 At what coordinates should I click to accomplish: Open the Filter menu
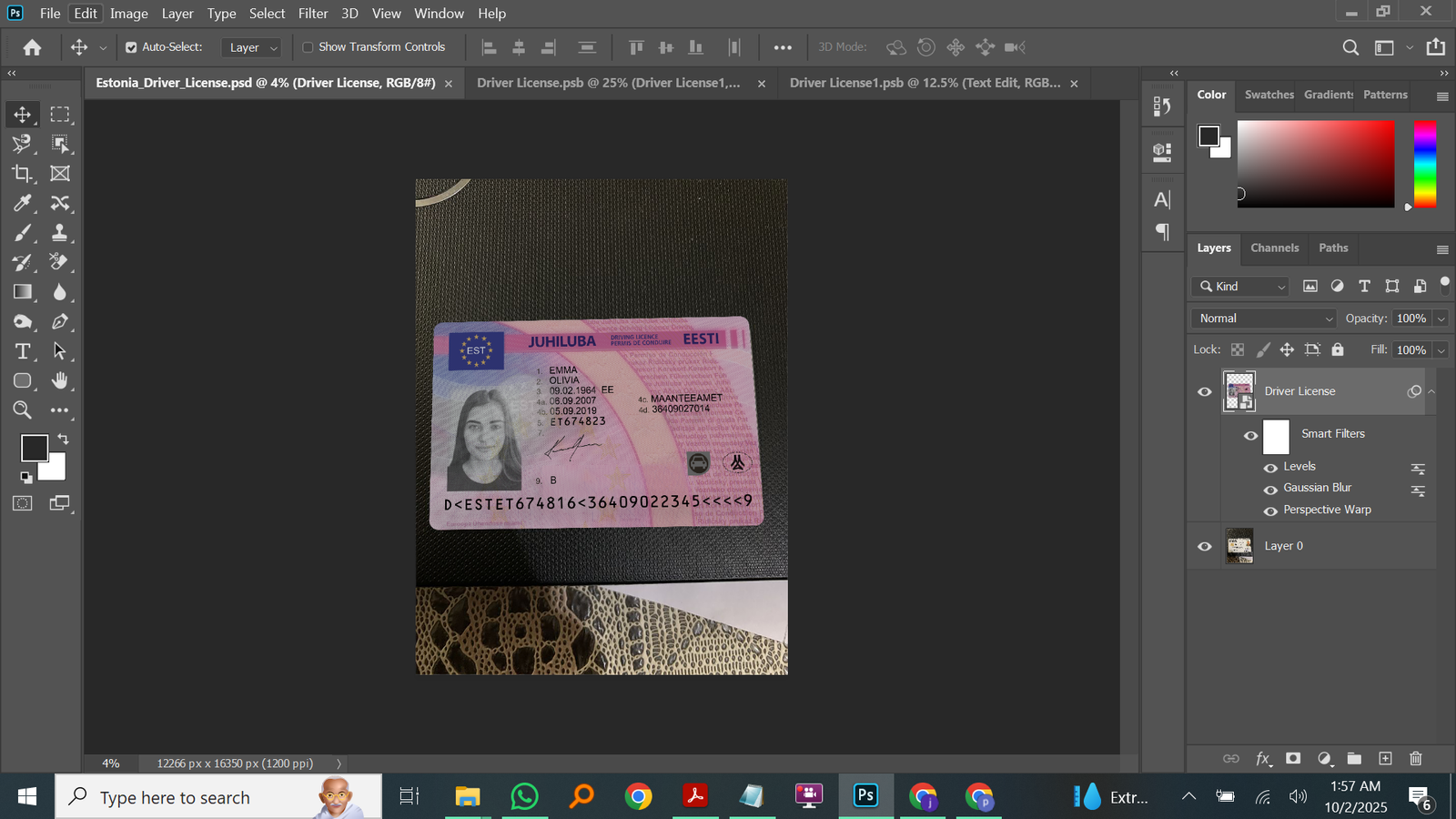[312, 14]
